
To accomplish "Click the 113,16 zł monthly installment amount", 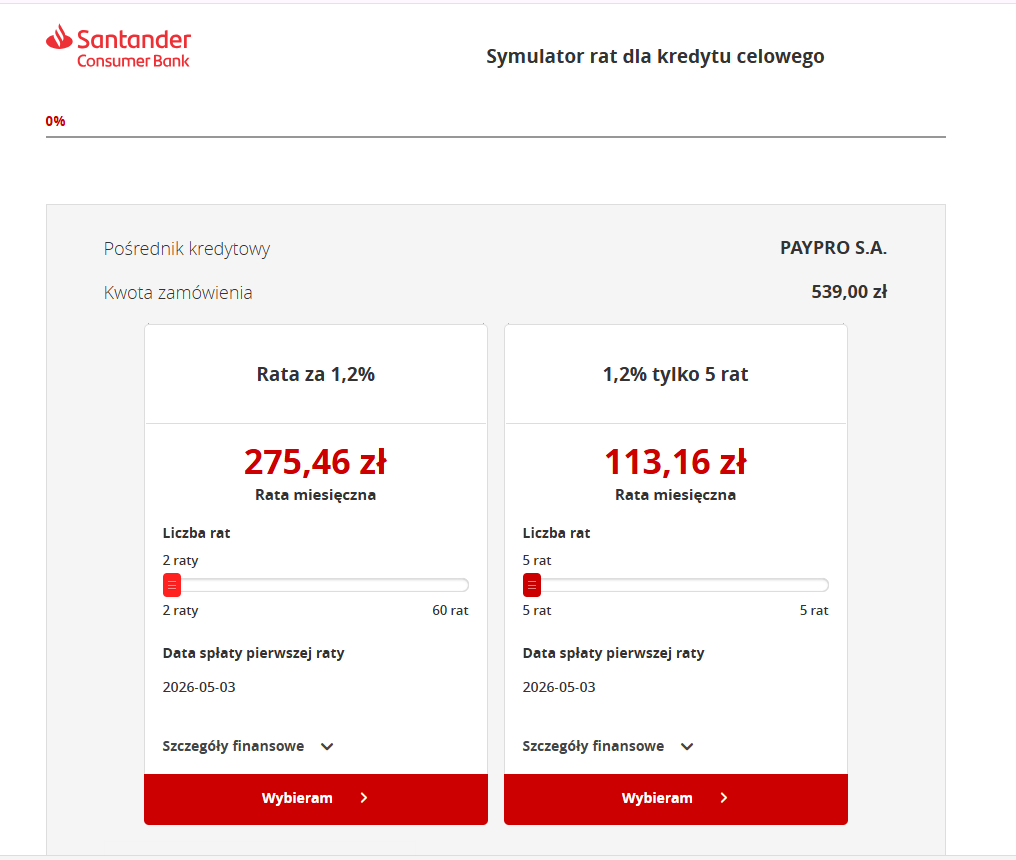I will tap(675, 462).
